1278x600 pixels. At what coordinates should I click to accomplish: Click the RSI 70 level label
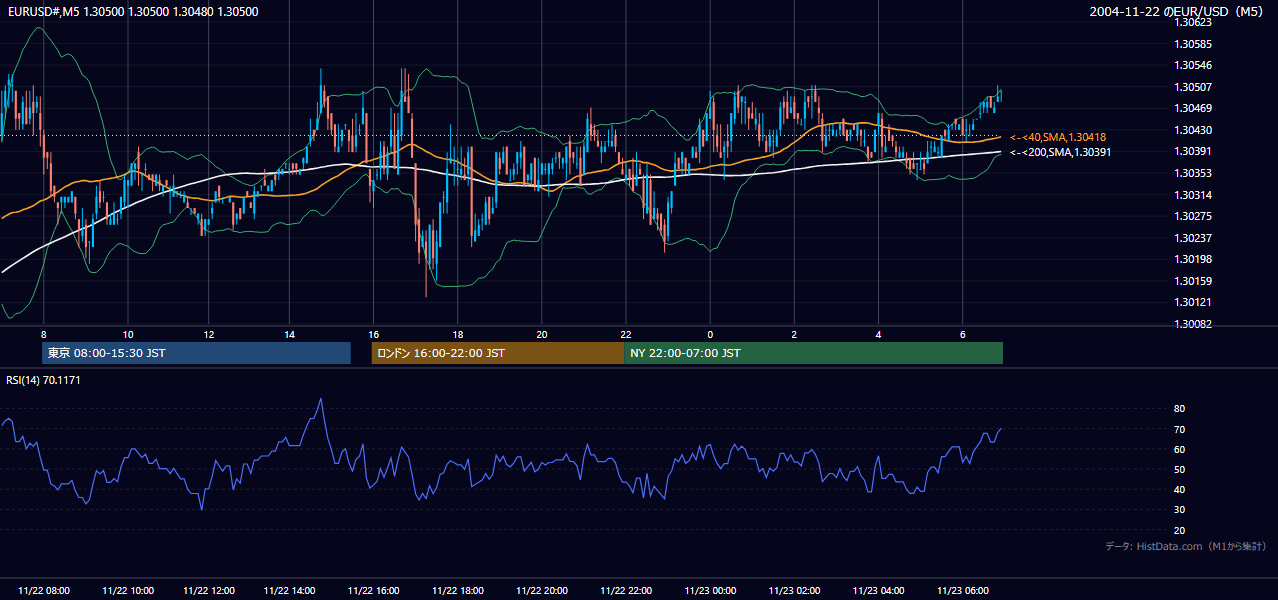tap(1179, 429)
